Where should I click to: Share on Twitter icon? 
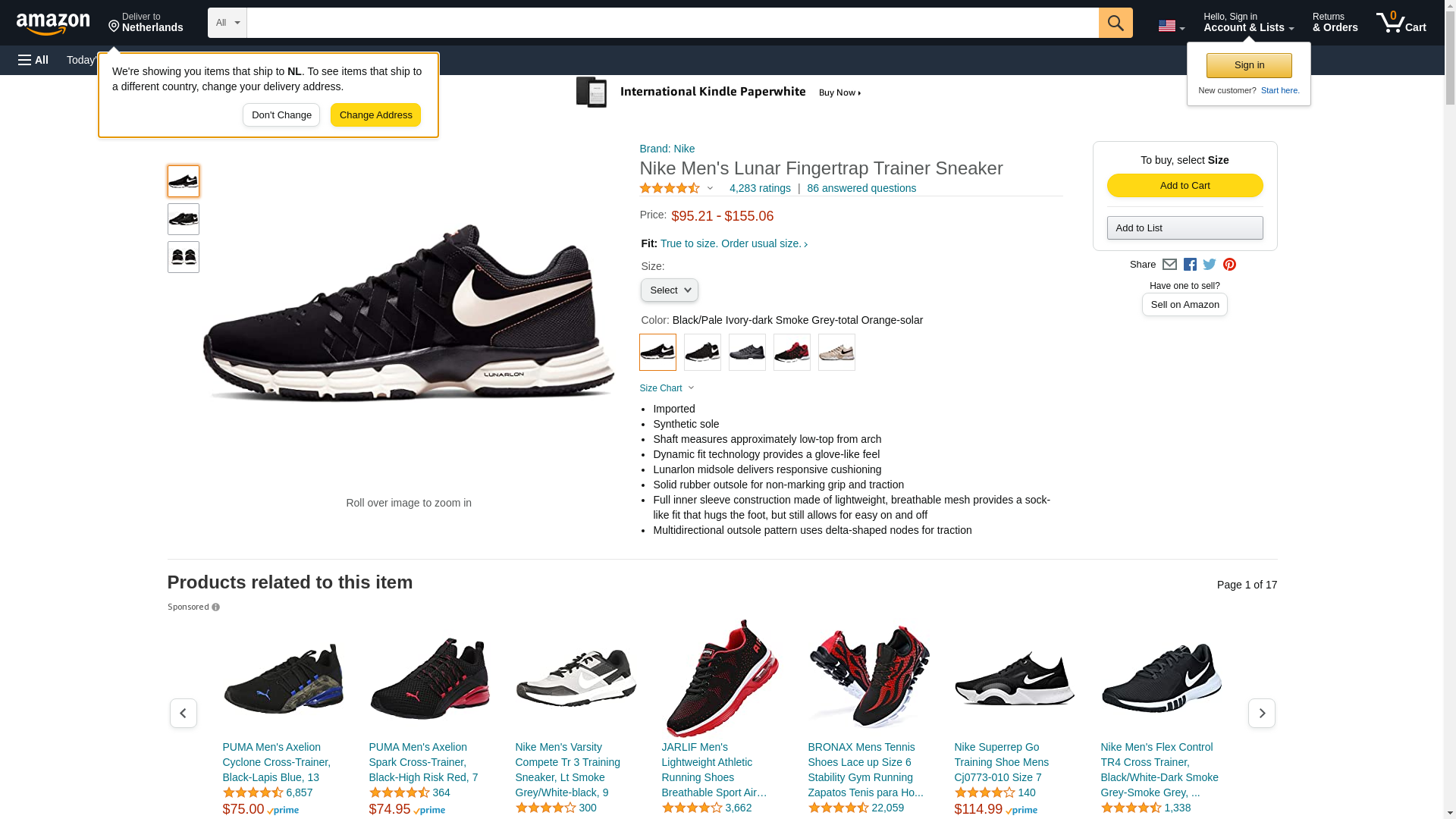point(1210,265)
